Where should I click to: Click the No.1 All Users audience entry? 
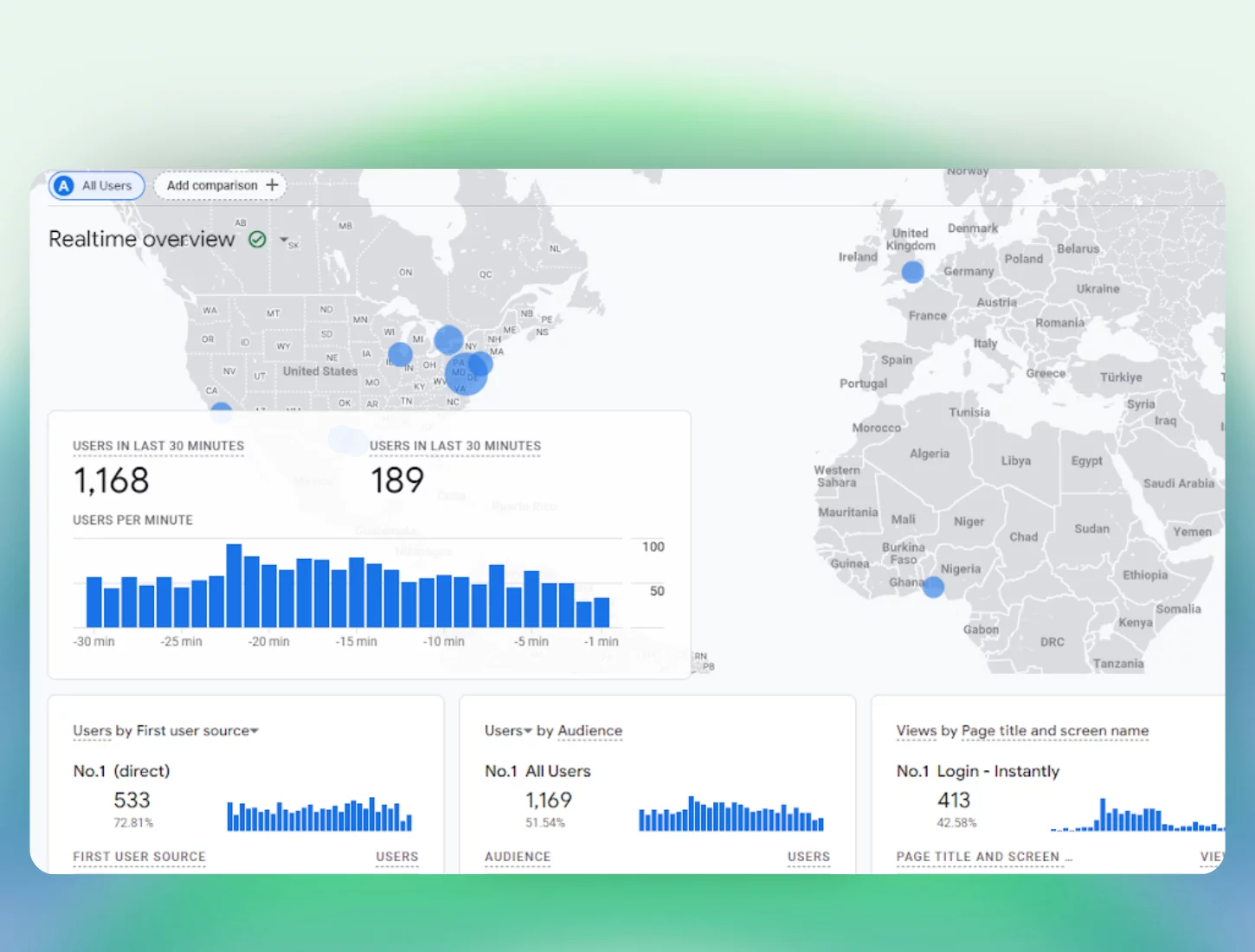point(537,771)
